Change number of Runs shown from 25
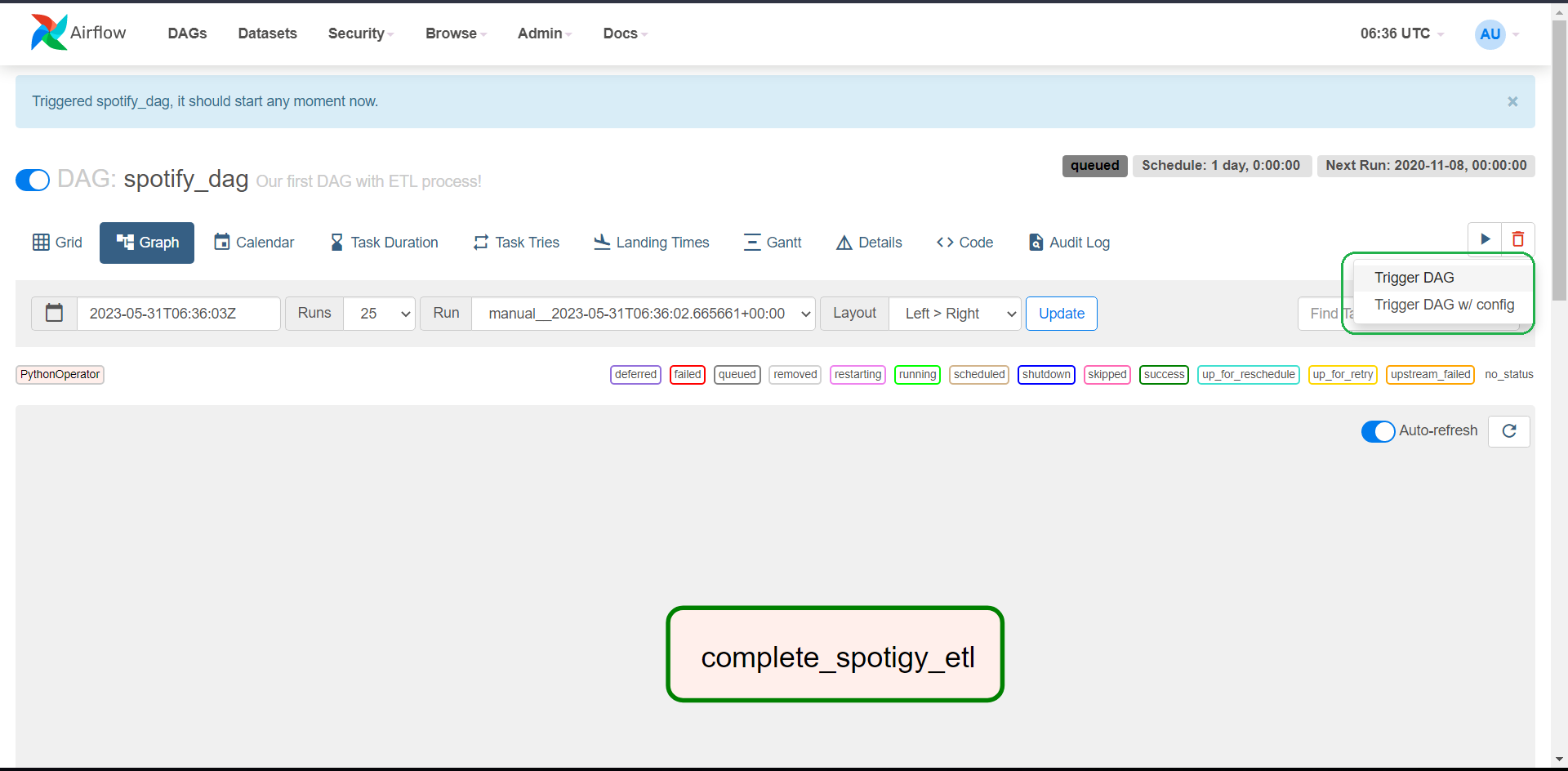This screenshot has width=1568, height=771. click(x=379, y=314)
